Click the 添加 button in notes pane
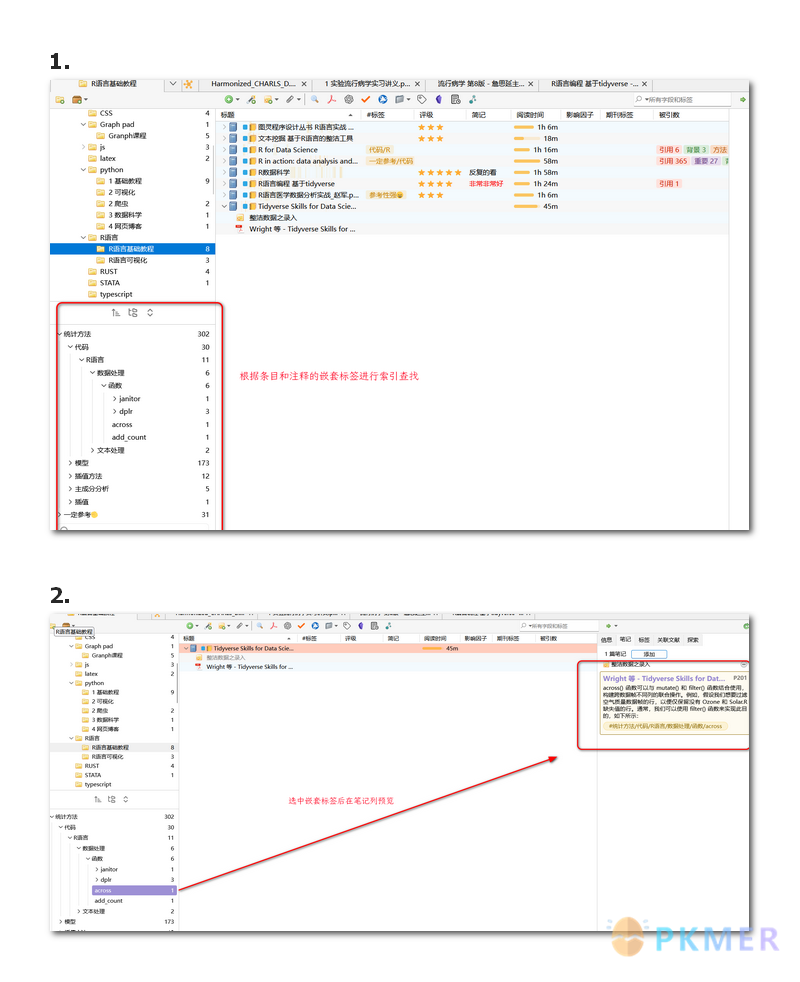Screen dimensions: 800x982 click(649, 654)
